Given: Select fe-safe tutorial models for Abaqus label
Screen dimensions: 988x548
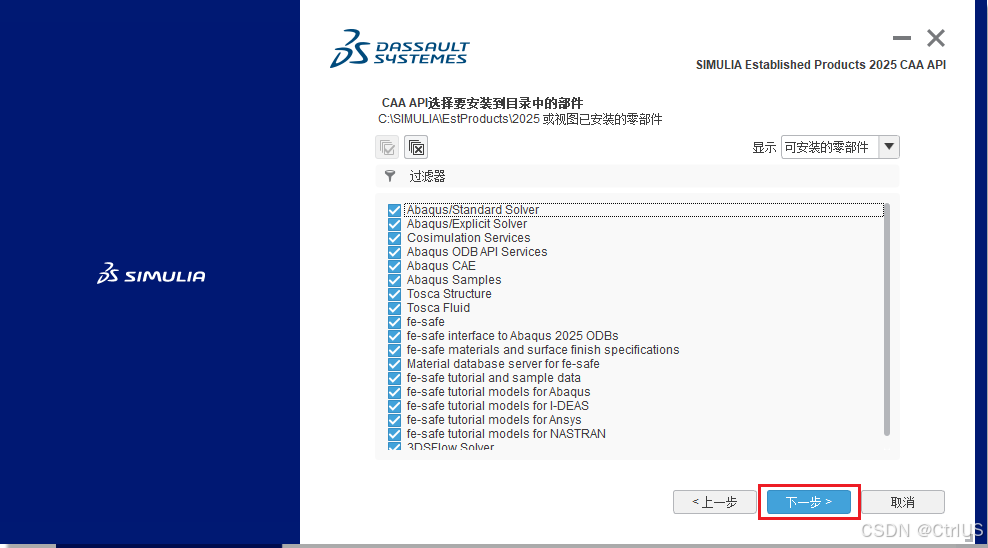Looking at the screenshot, I should pyautogui.click(x=498, y=392).
